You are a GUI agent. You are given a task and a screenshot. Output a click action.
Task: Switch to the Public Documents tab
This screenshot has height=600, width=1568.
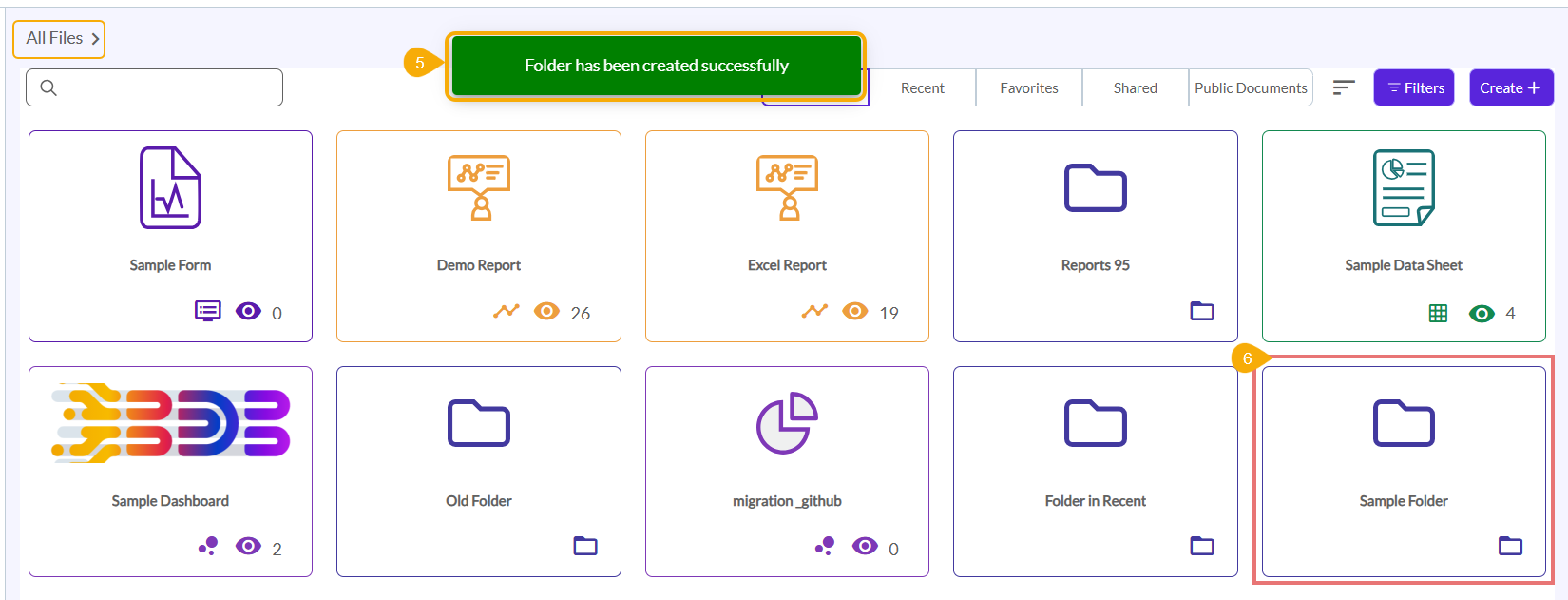pos(1251,87)
